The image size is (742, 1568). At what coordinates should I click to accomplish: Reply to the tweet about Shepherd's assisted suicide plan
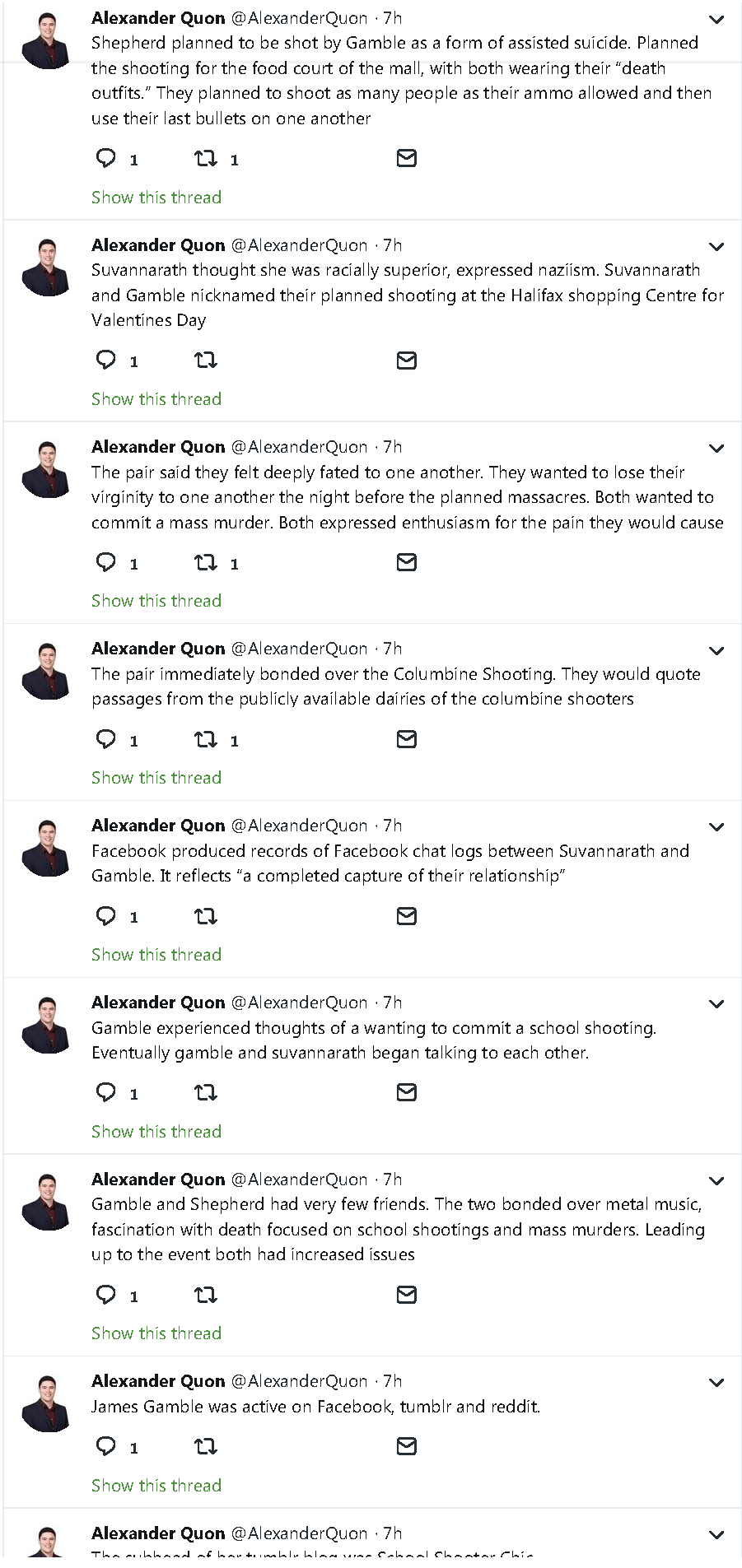point(106,158)
